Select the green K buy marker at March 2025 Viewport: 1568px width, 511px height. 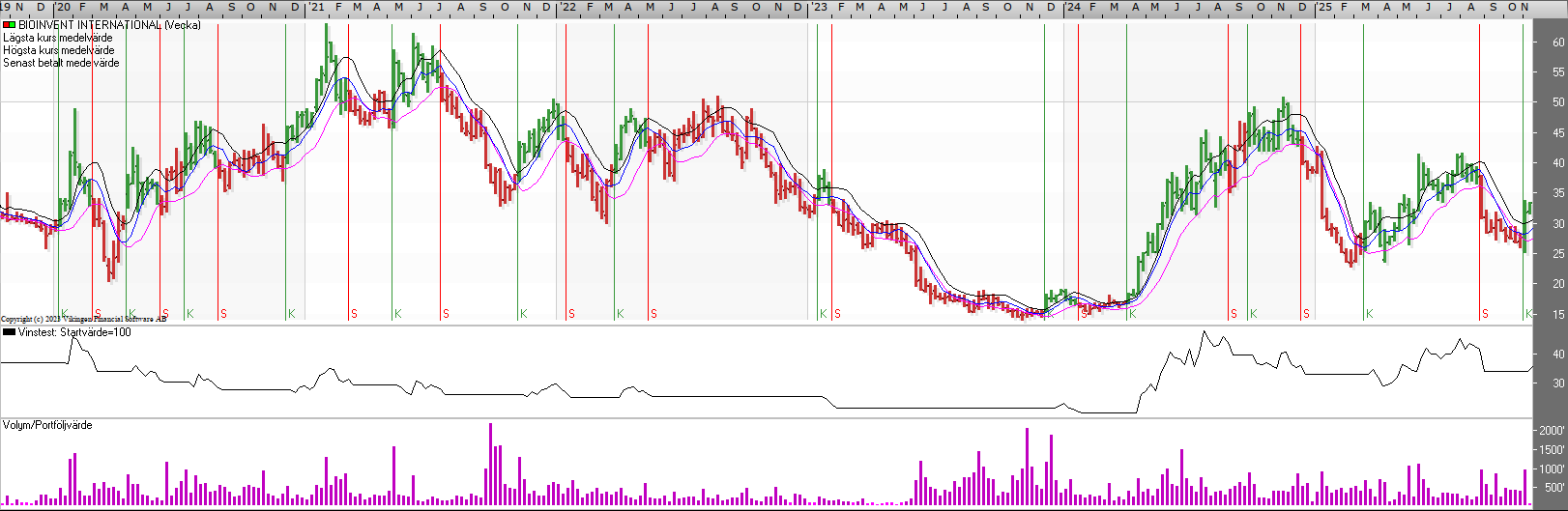tap(1369, 314)
